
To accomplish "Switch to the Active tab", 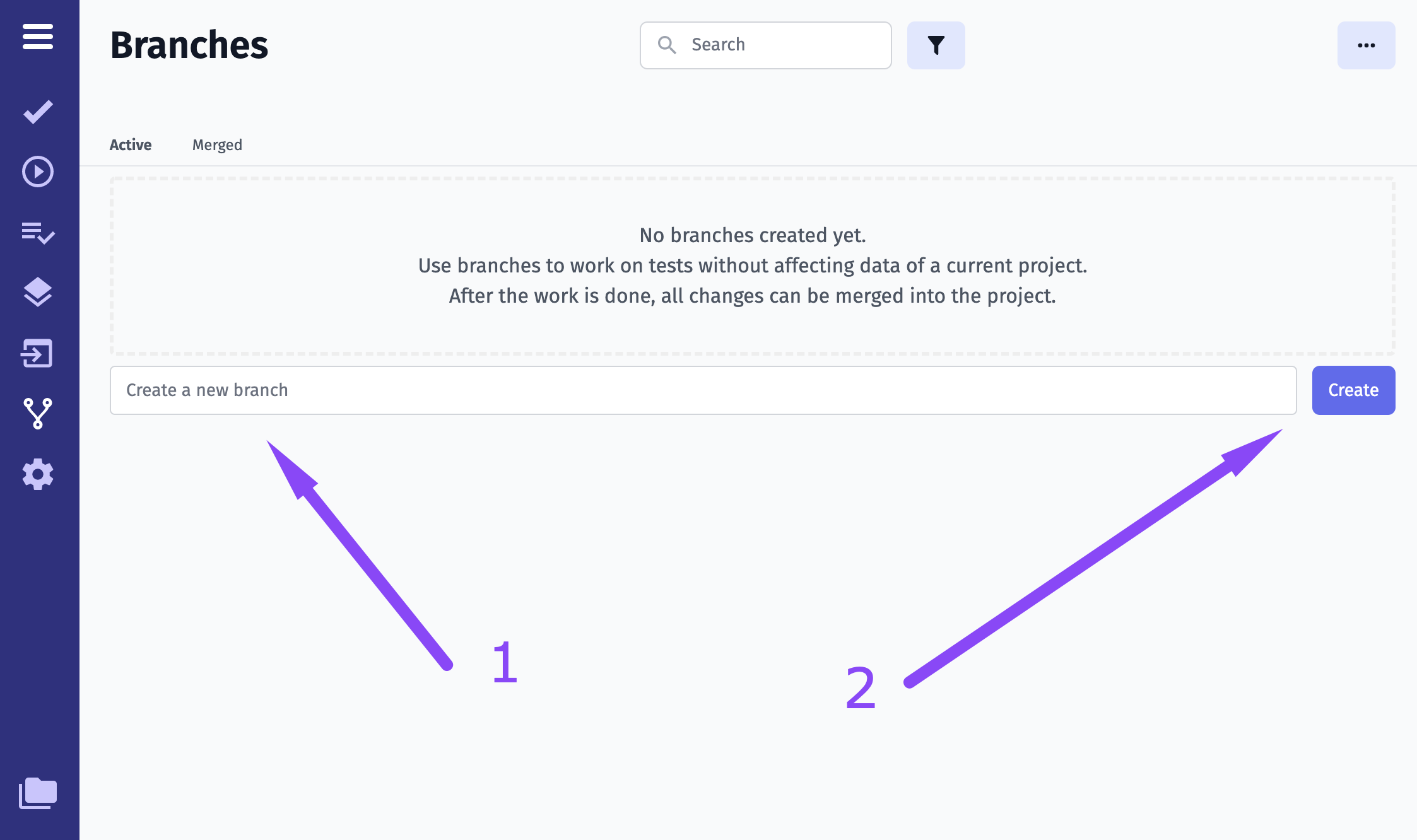I will pos(131,145).
